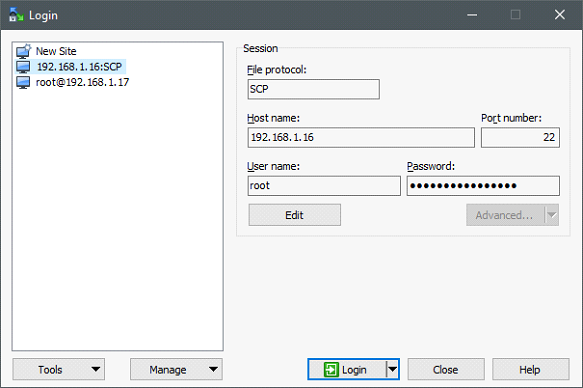This screenshot has width=583, height=388.
Task: Click the User name label
Action: pos(273,166)
